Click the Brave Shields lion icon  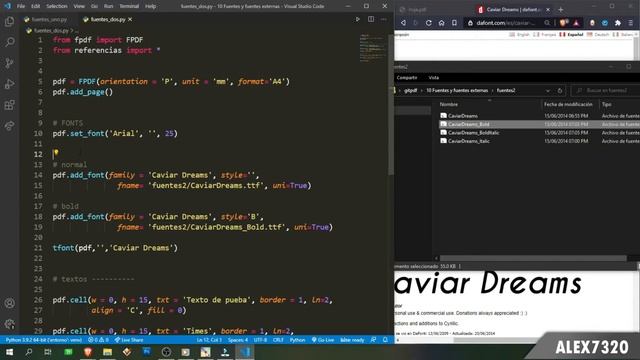click(563, 23)
